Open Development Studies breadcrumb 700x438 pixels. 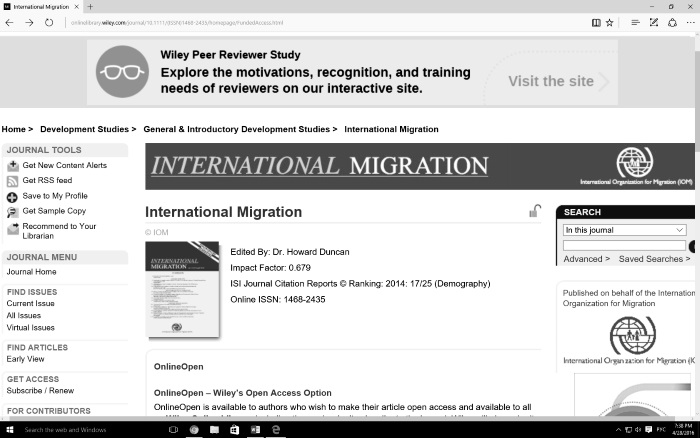84,129
